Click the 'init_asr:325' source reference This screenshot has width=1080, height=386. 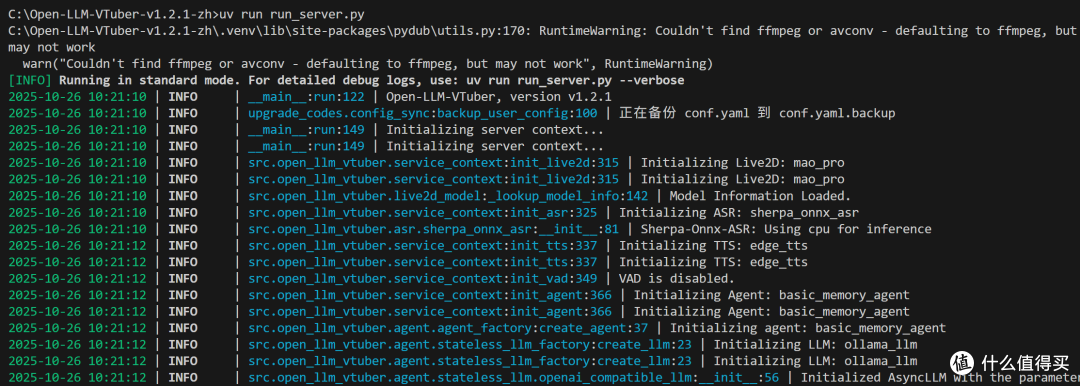tap(553, 212)
